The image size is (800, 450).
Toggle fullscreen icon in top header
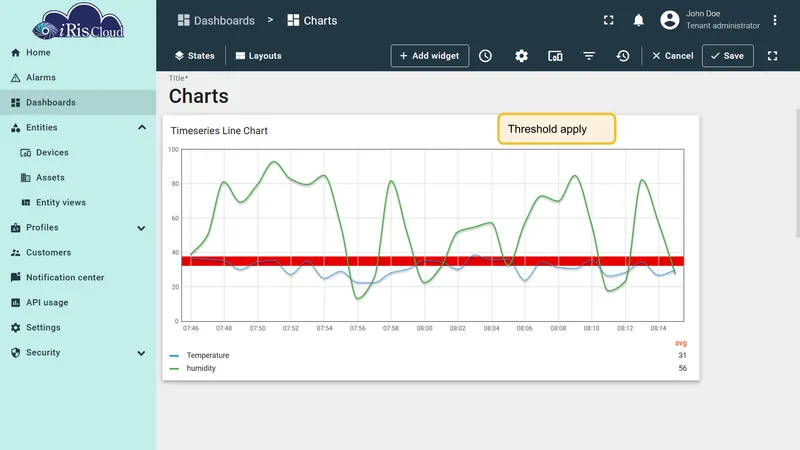[x=608, y=20]
